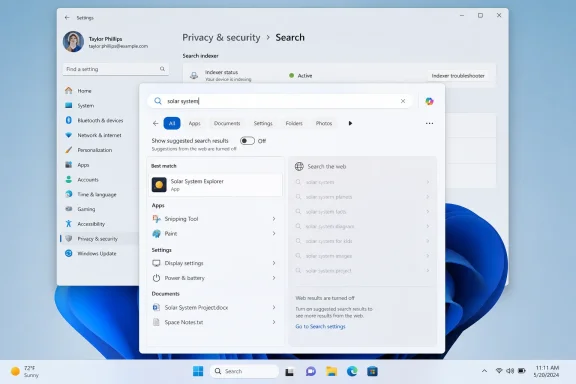Expand Display settings result chevron
The image size is (576, 384).
pyautogui.click(x=274, y=263)
